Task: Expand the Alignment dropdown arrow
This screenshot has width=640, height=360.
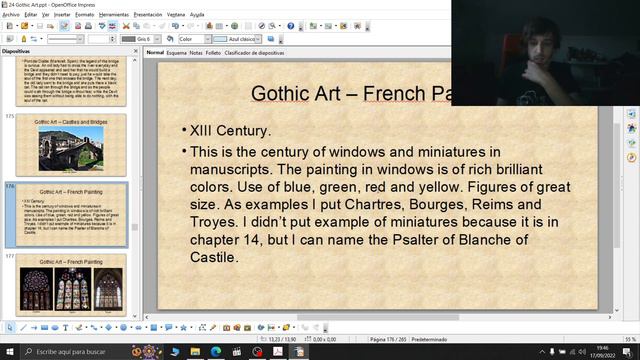Action: 279,327
